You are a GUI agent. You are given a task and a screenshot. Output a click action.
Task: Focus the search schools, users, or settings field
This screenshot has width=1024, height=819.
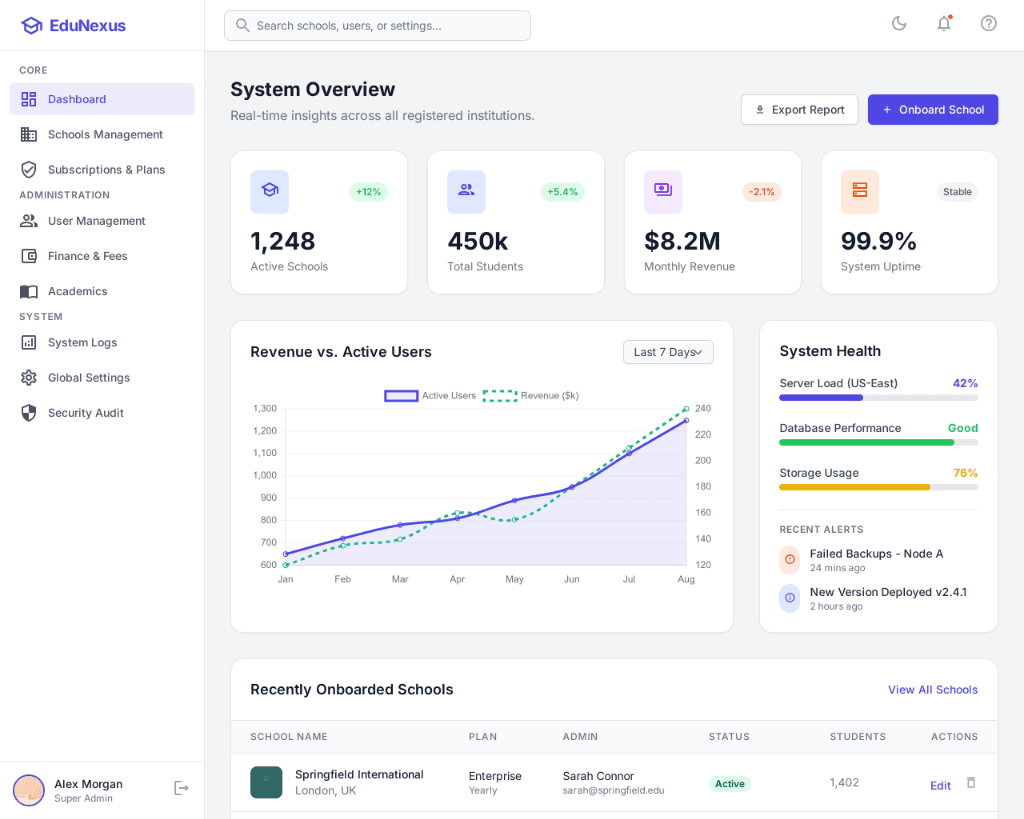(x=378, y=26)
